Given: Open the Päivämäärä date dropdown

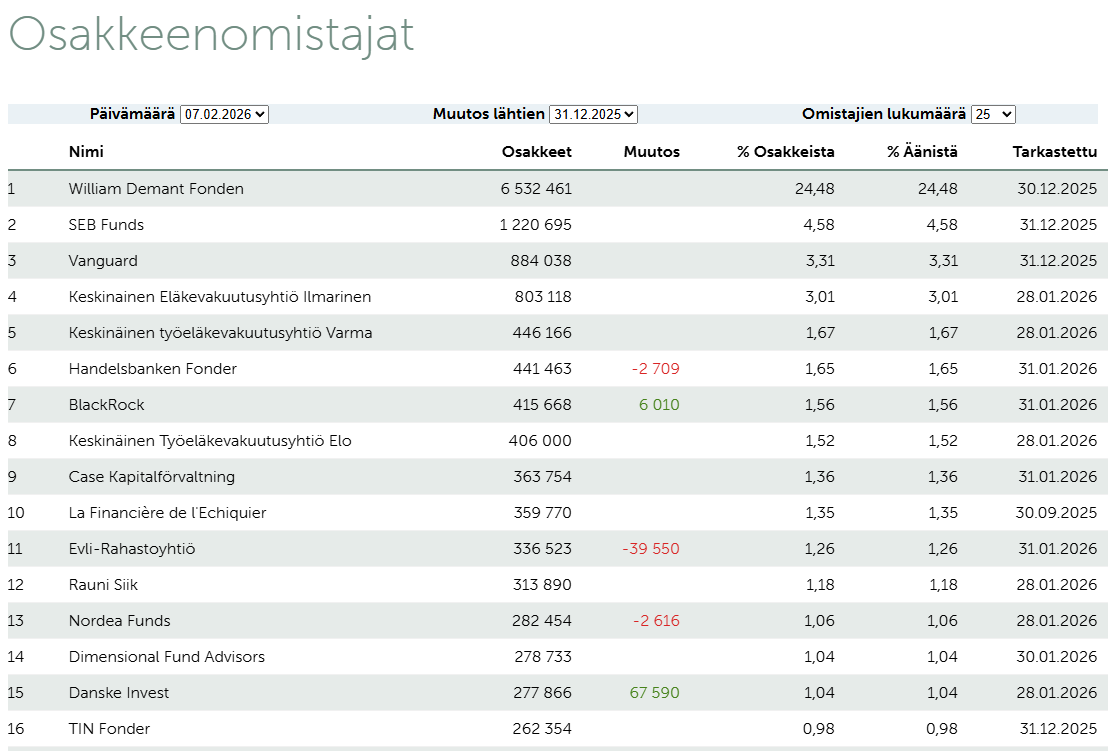Looking at the screenshot, I should coord(224,115).
